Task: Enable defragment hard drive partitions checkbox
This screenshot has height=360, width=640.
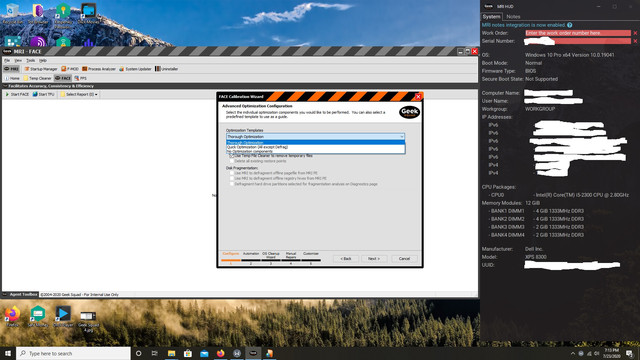Action: (231, 184)
